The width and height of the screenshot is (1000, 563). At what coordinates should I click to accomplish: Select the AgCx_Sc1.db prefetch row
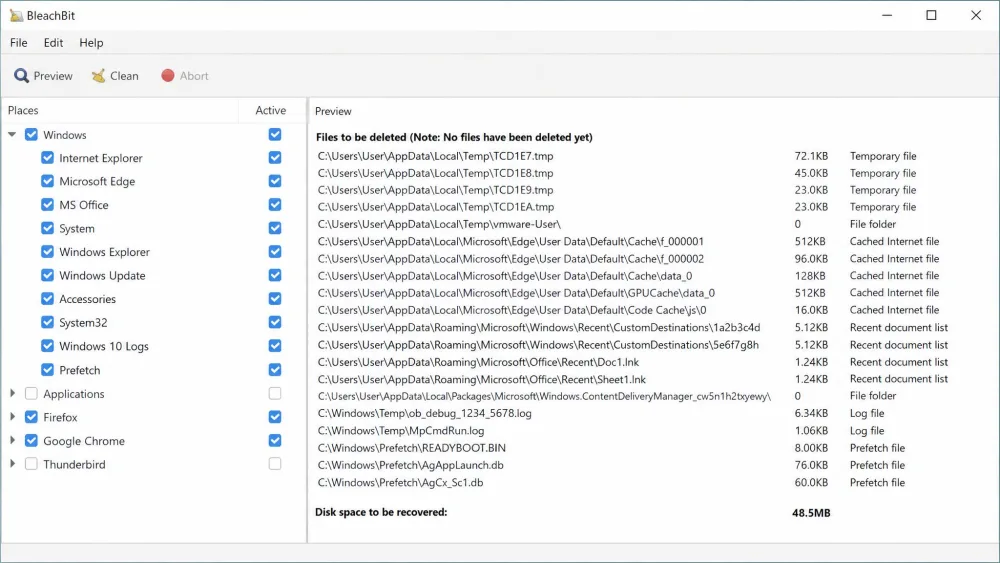(x=401, y=483)
